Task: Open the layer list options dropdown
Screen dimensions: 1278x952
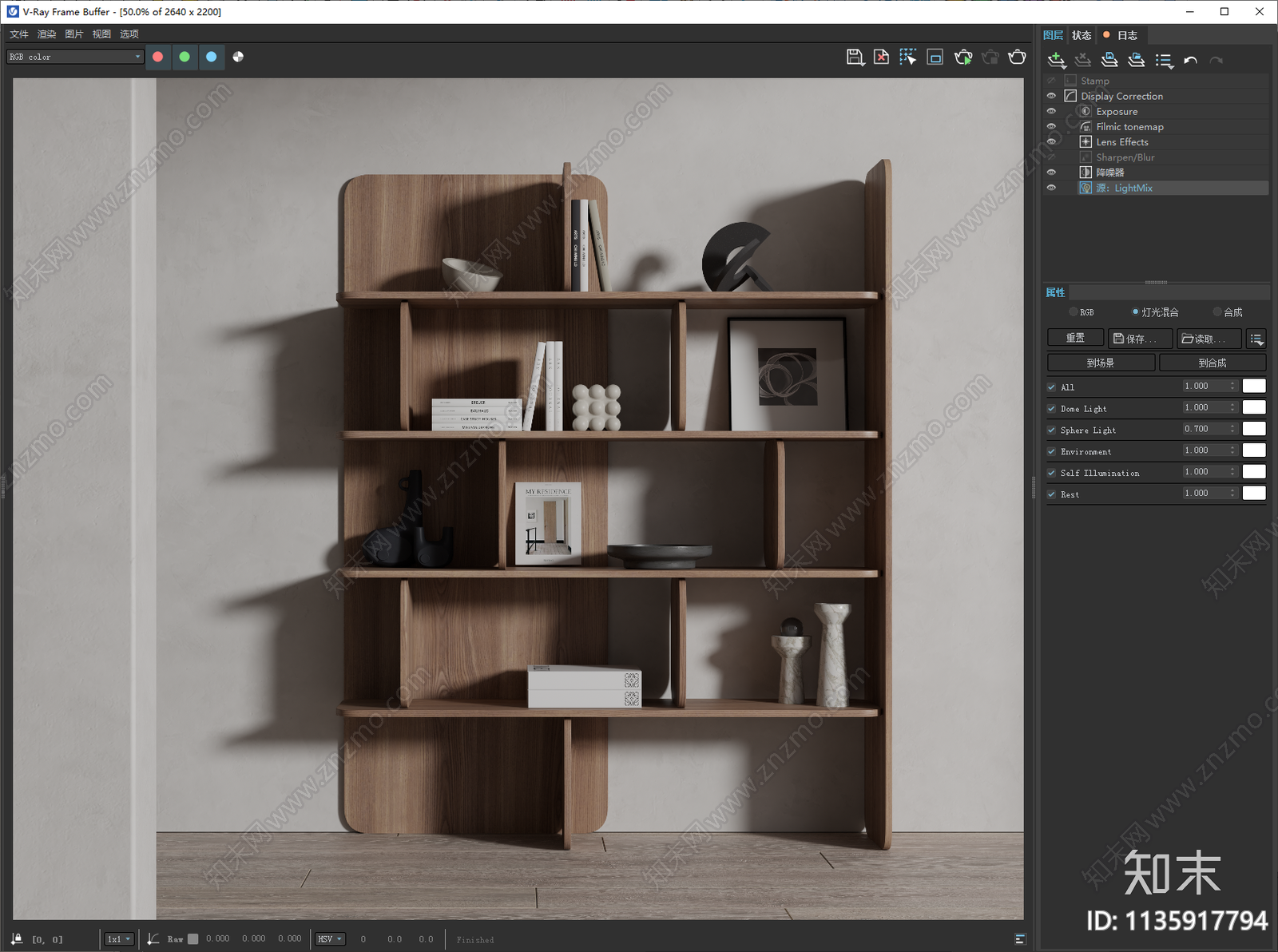Action: [1164, 61]
